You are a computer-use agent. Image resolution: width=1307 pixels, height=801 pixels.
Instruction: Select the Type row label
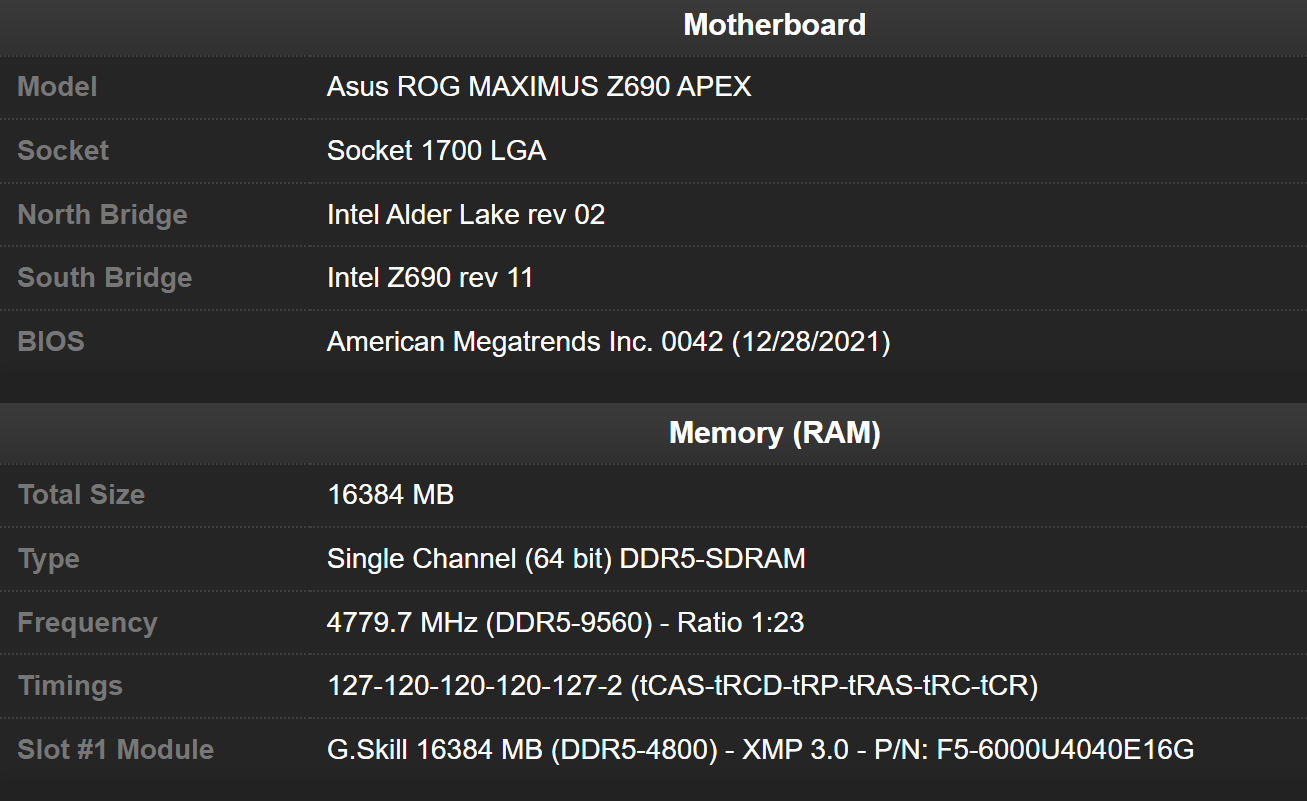(48, 558)
